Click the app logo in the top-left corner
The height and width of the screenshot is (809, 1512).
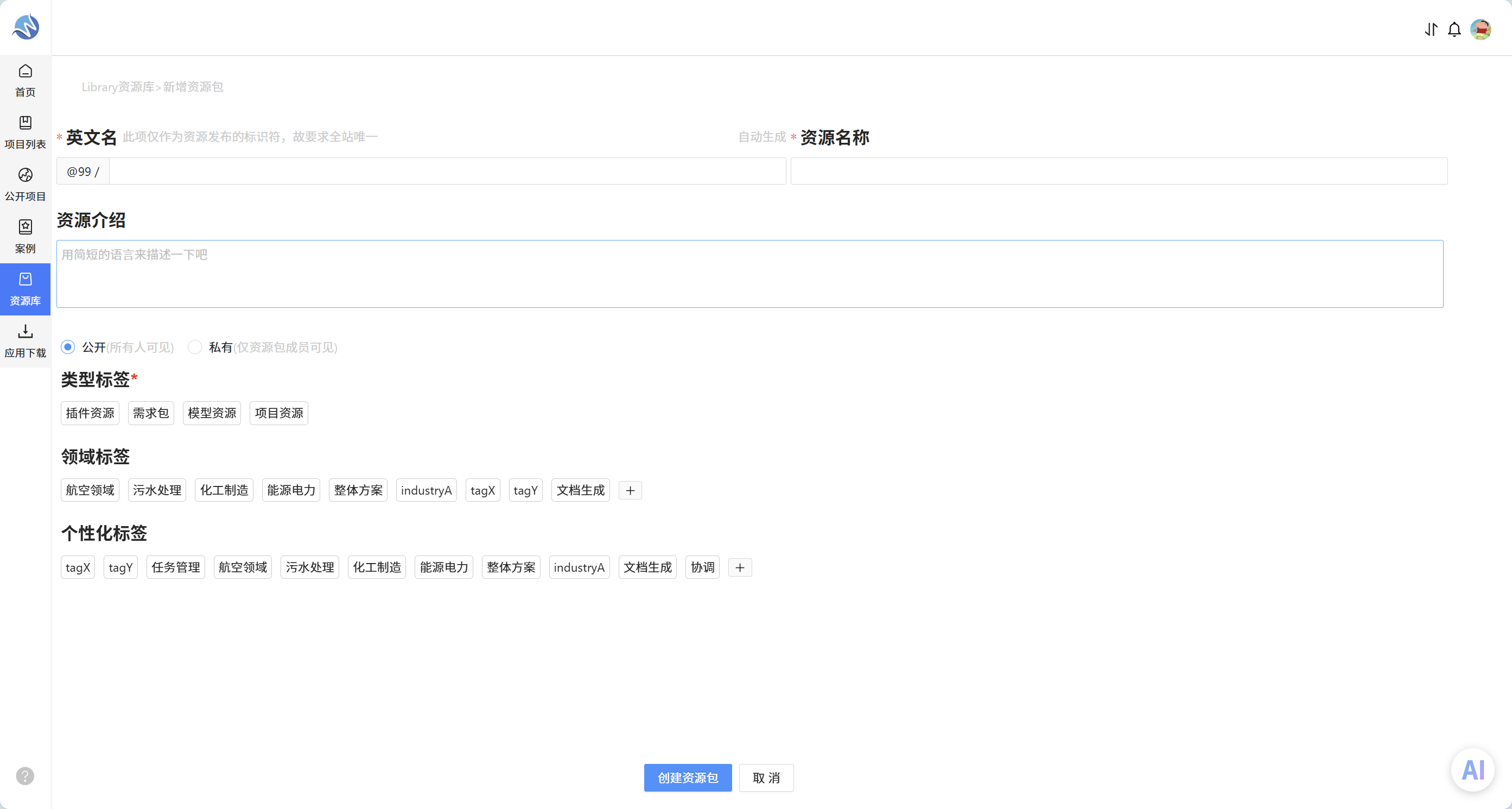[x=26, y=27]
